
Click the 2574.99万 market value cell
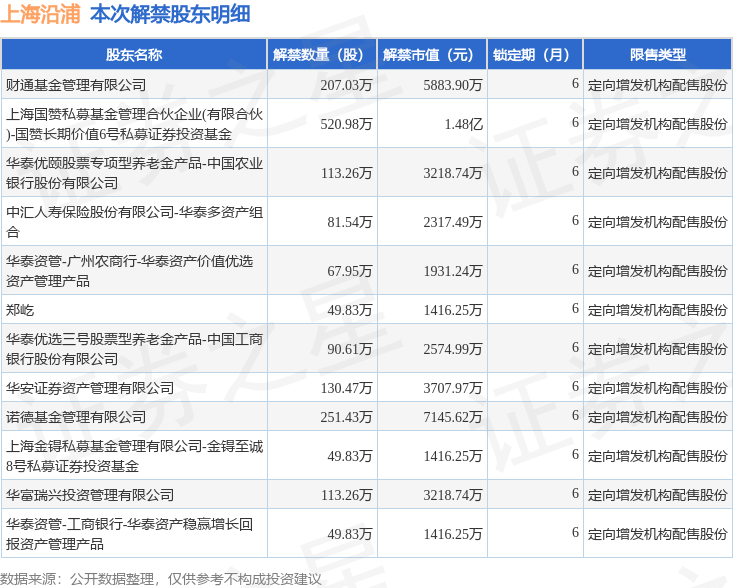point(453,349)
